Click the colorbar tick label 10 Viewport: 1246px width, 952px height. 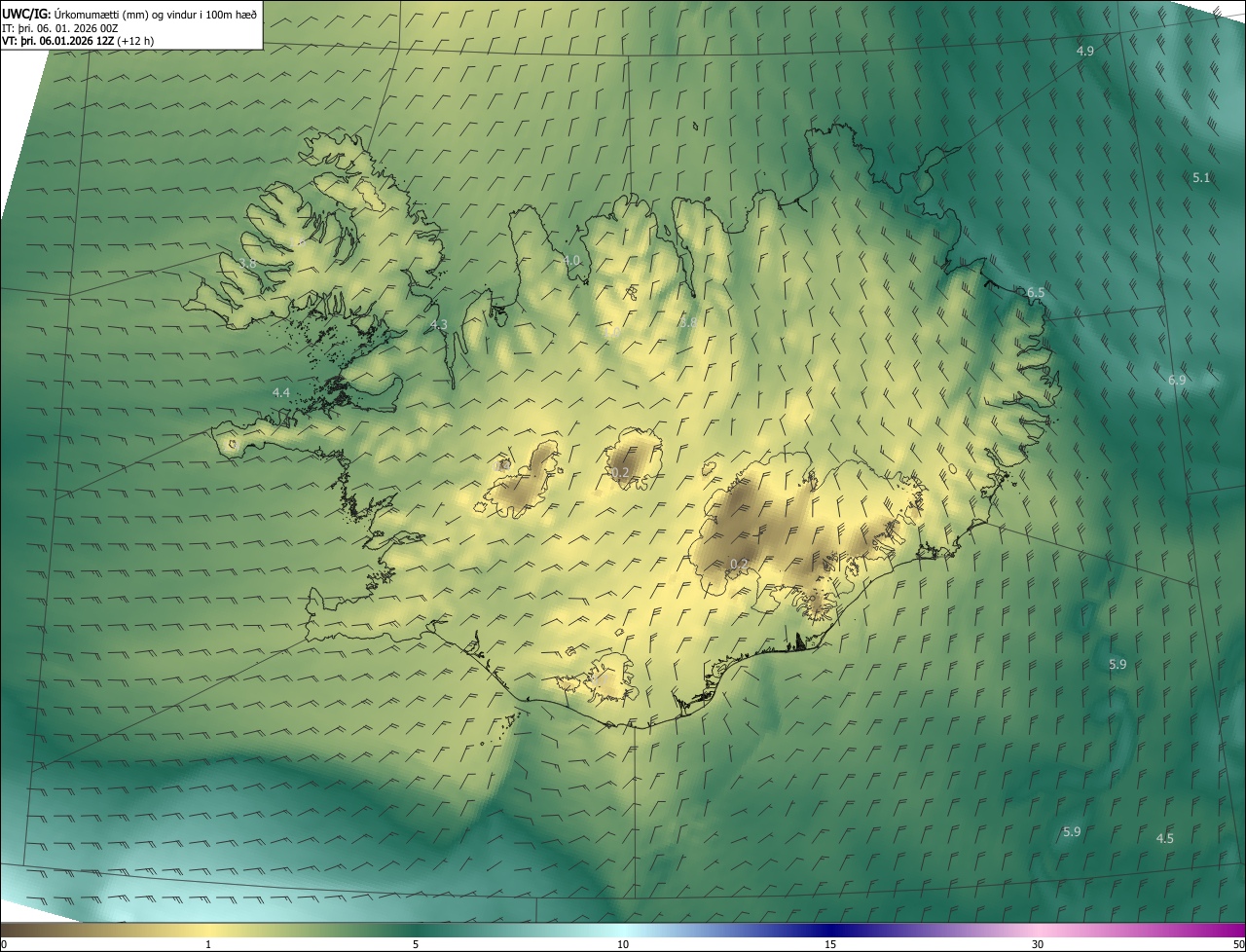pyautogui.click(x=623, y=945)
